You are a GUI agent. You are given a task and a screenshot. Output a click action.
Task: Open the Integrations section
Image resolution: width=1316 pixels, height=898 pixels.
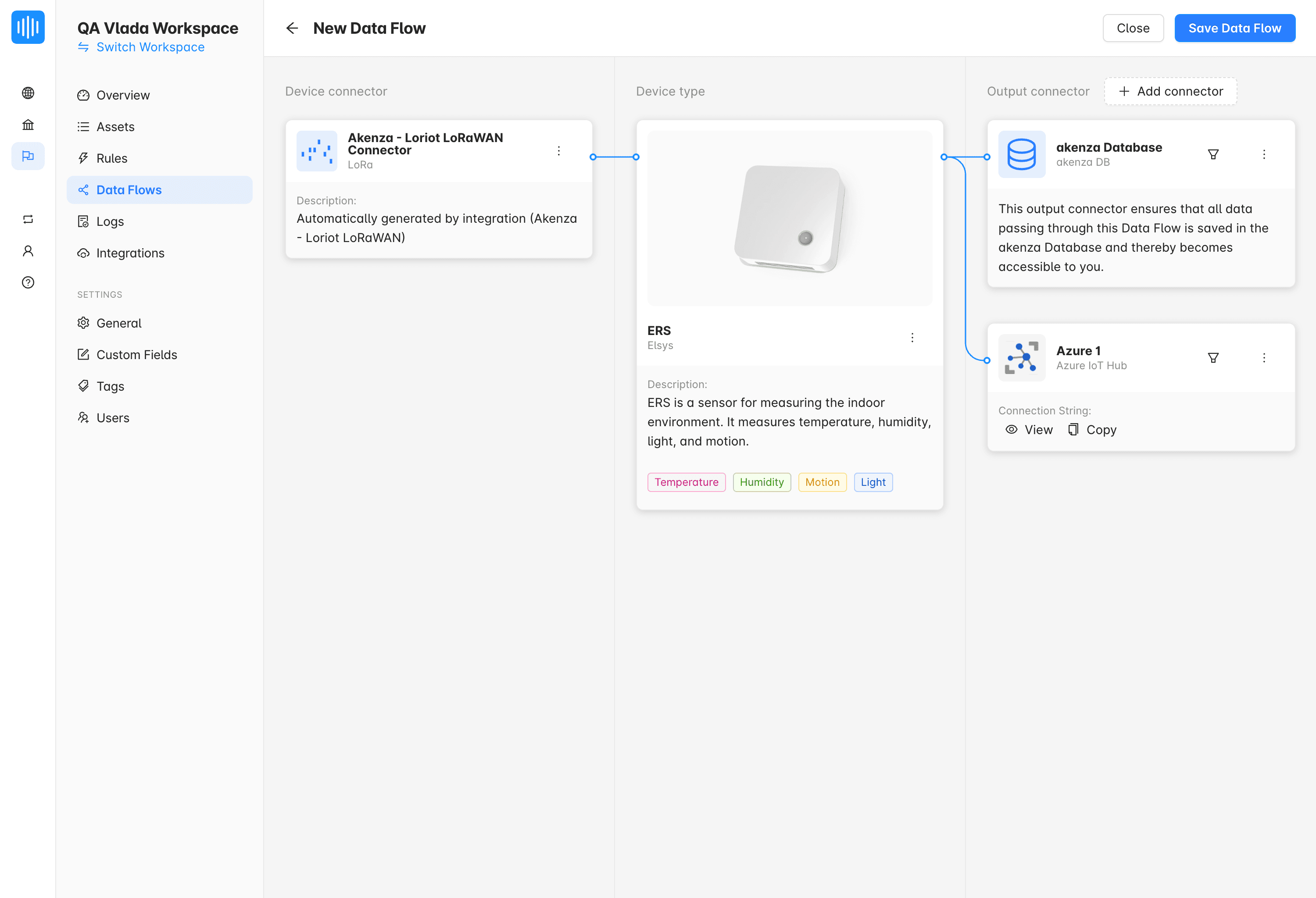coord(130,253)
